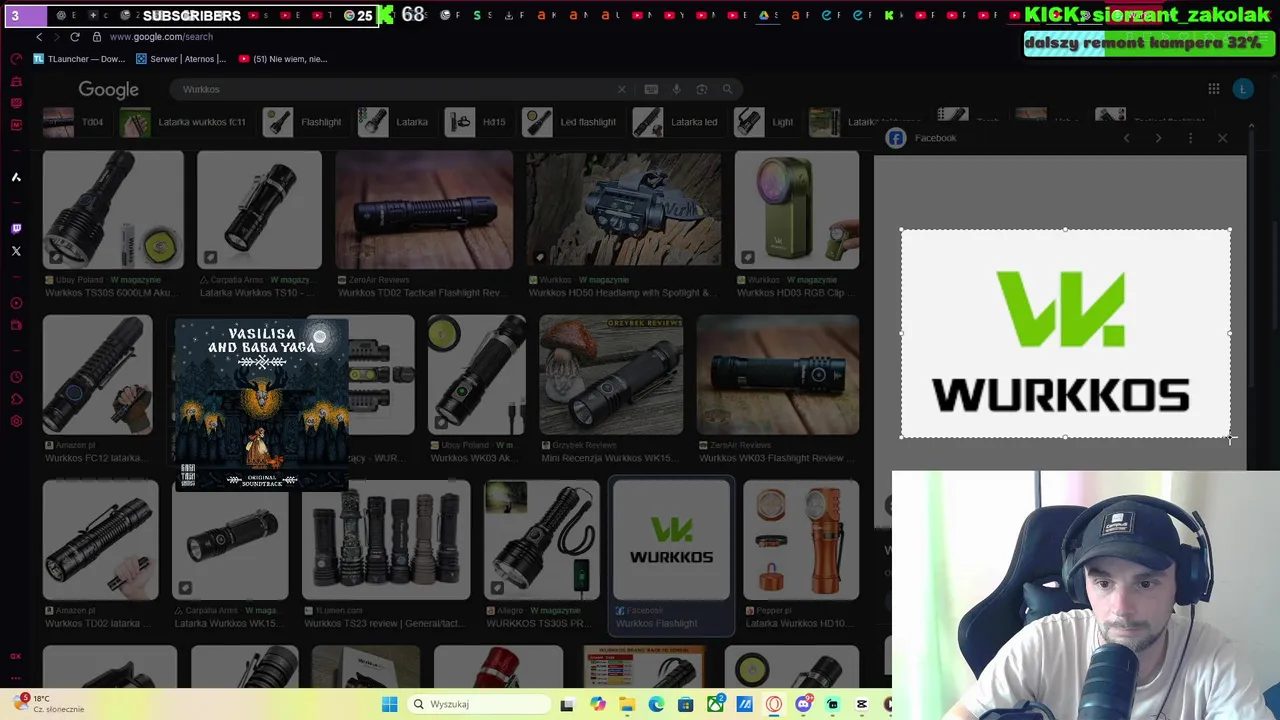Open File Explorer from the taskbar
The width and height of the screenshot is (1280, 720).
(x=626, y=704)
